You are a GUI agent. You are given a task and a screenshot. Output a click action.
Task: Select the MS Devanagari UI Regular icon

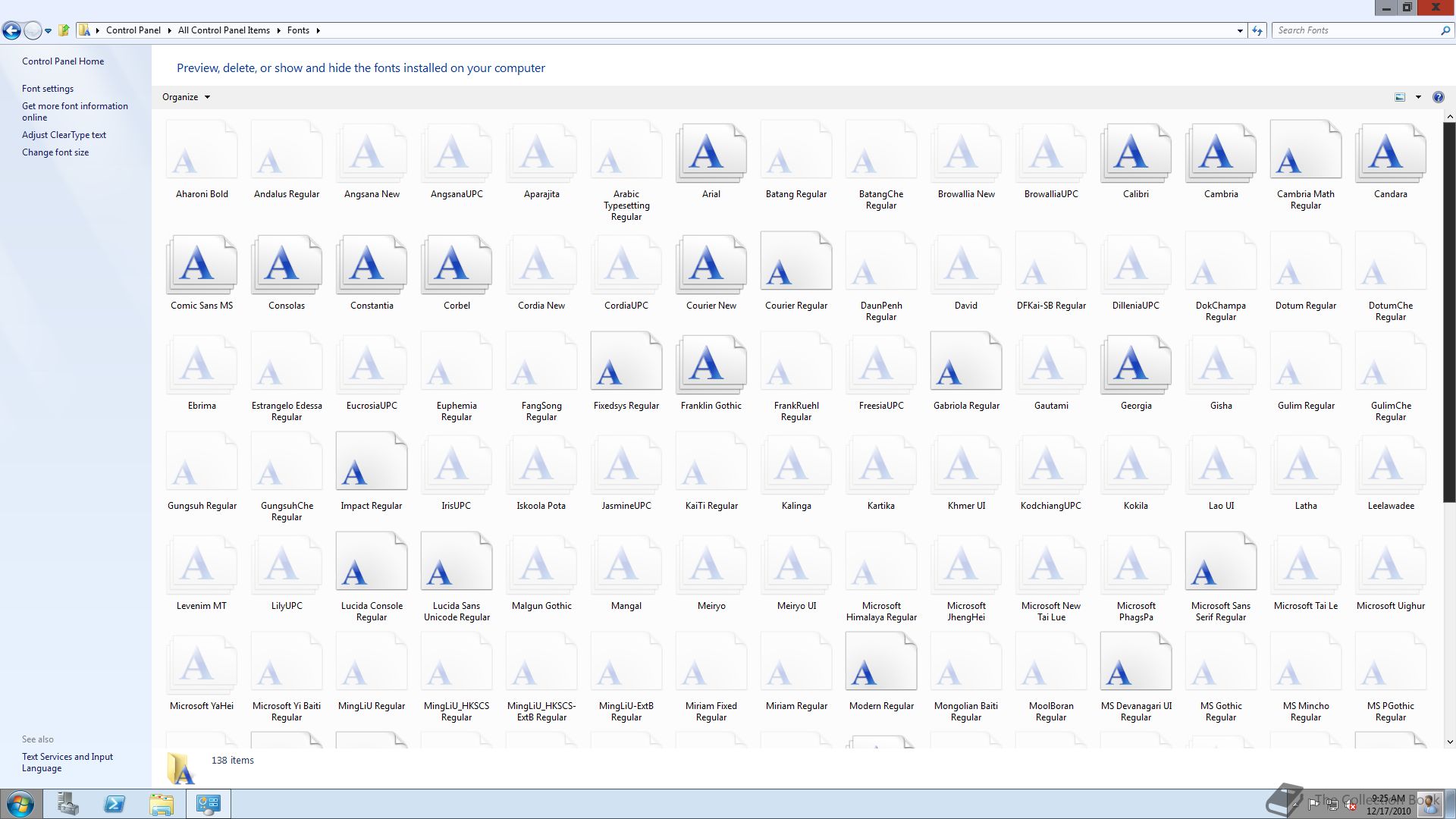point(1136,662)
